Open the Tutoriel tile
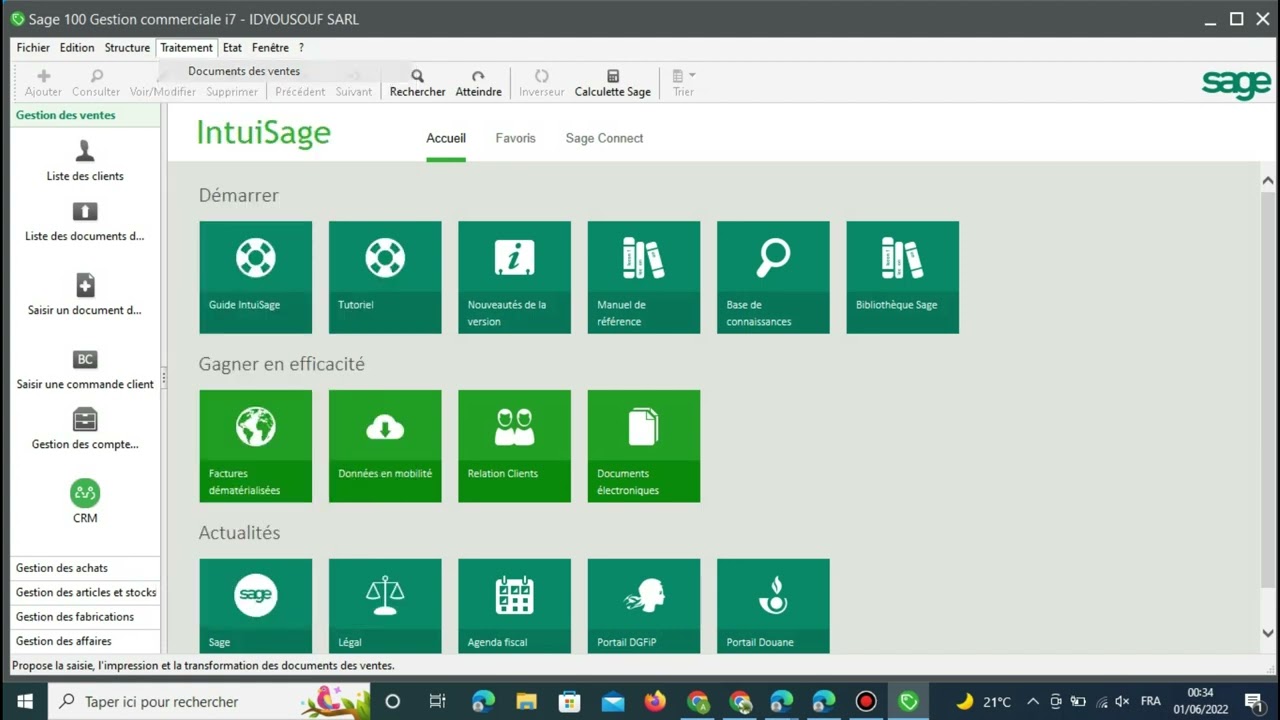The width and height of the screenshot is (1280, 720). coord(385,277)
